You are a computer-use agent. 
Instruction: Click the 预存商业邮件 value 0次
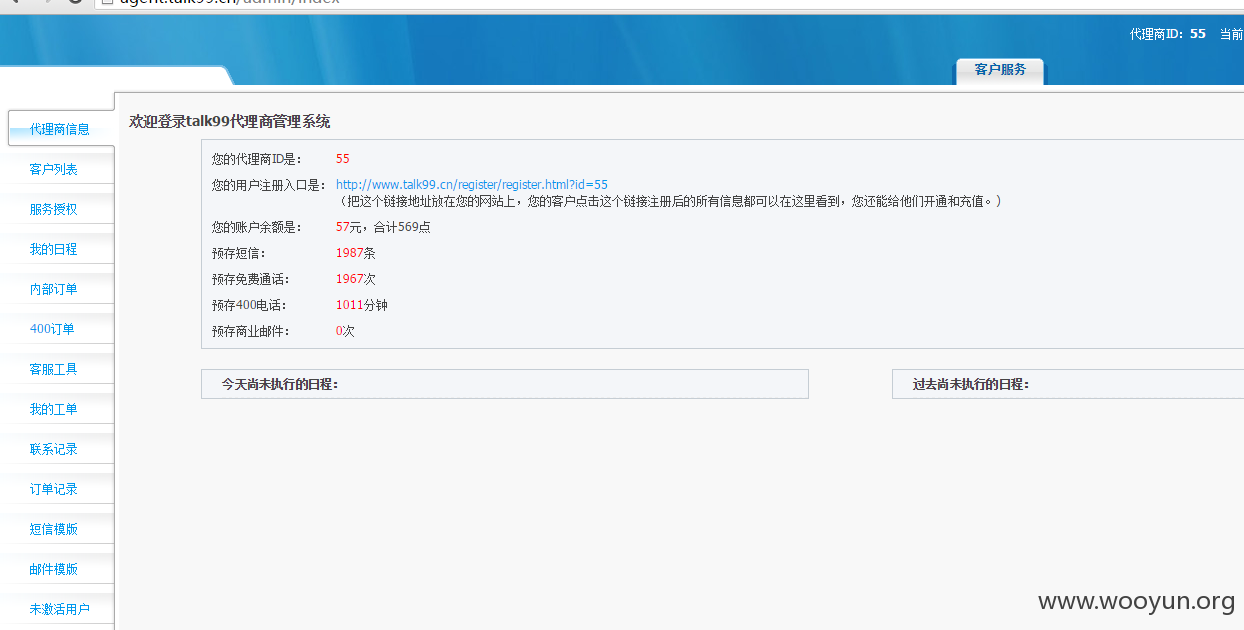[x=346, y=331]
